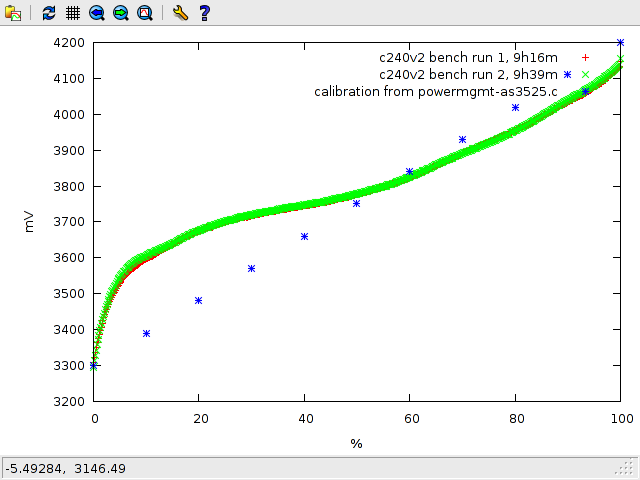Image resolution: width=640 pixels, height=480 pixels.
Task: Replot the graph with refresh icon
Action: coord(49,13)
